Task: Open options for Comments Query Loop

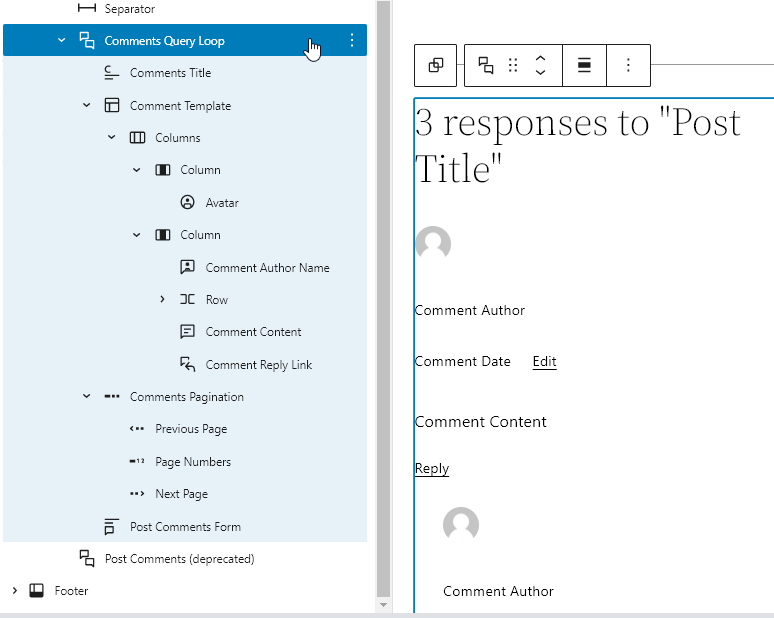Action: (x=351, y=41)
